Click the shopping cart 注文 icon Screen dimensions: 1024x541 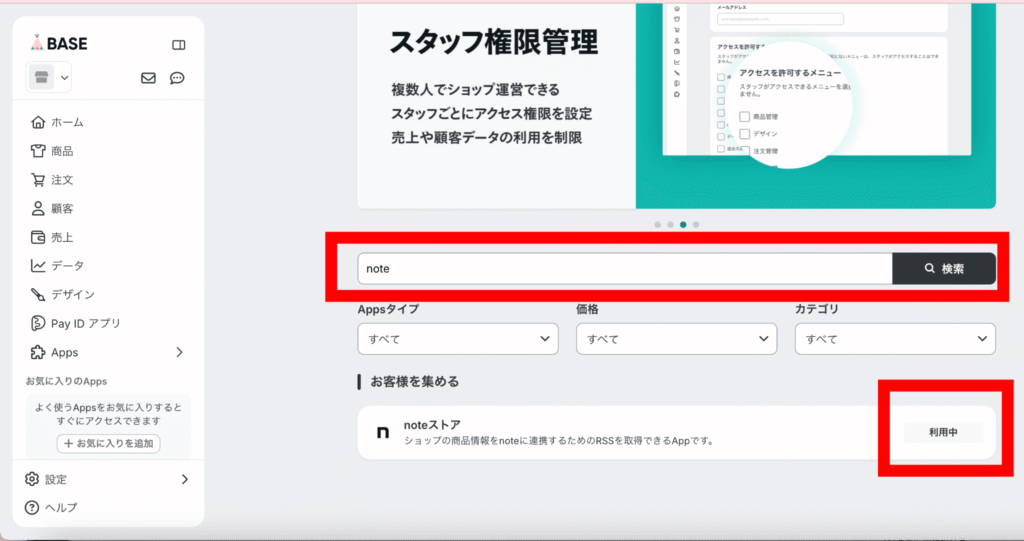click(x=38, y=180)
